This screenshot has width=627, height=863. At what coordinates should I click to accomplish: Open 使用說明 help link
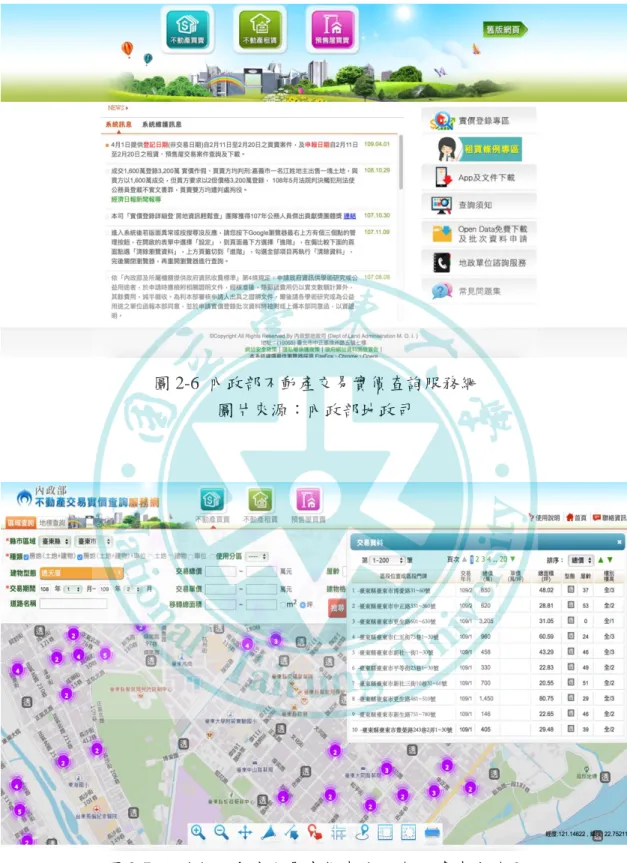(544, 517)
